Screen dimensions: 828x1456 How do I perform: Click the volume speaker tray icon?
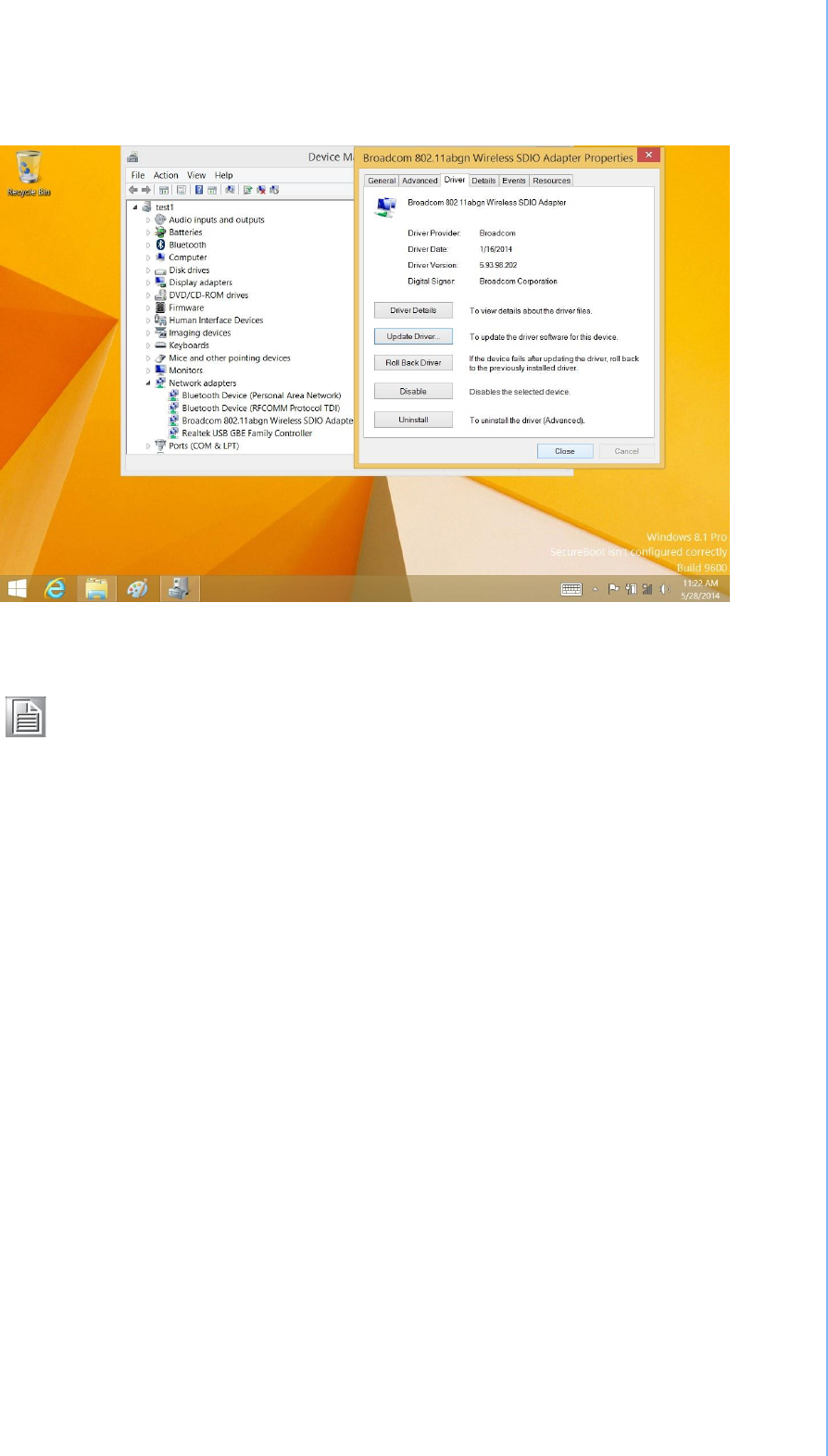pyautogui.click(x=664, y=589)
